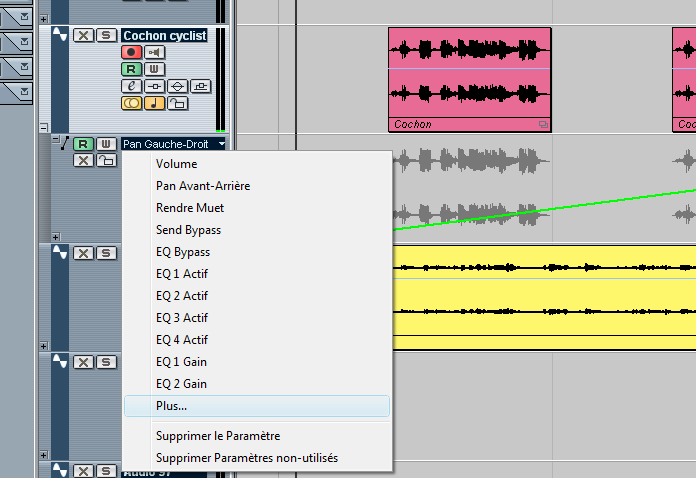The height and width of the screenshot is (478, 696).
Task: Toggle stereo/mono rings icon on Cochon cyclist
Action: click(131, 102)
